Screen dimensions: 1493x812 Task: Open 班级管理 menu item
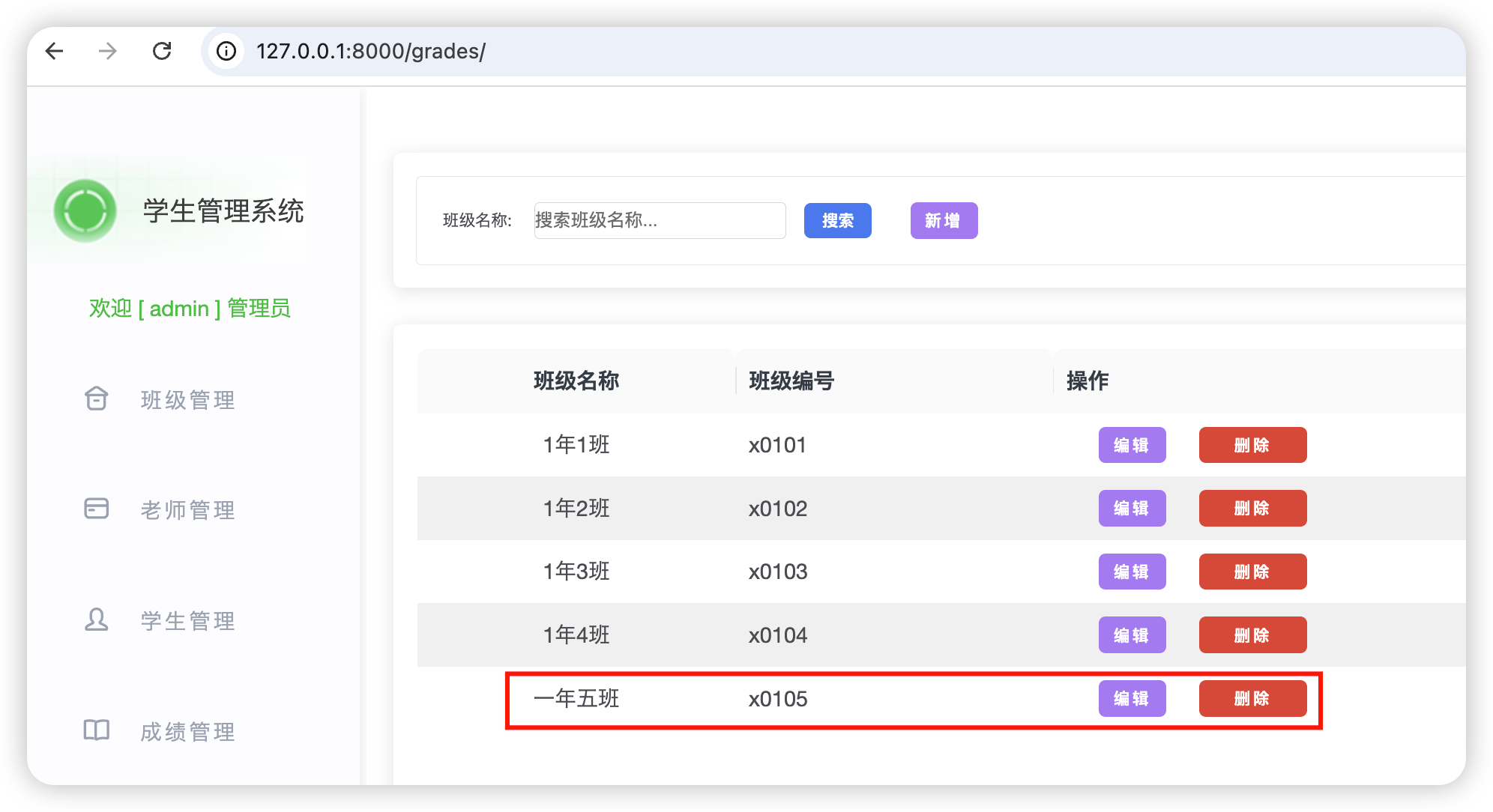point(187,400)
